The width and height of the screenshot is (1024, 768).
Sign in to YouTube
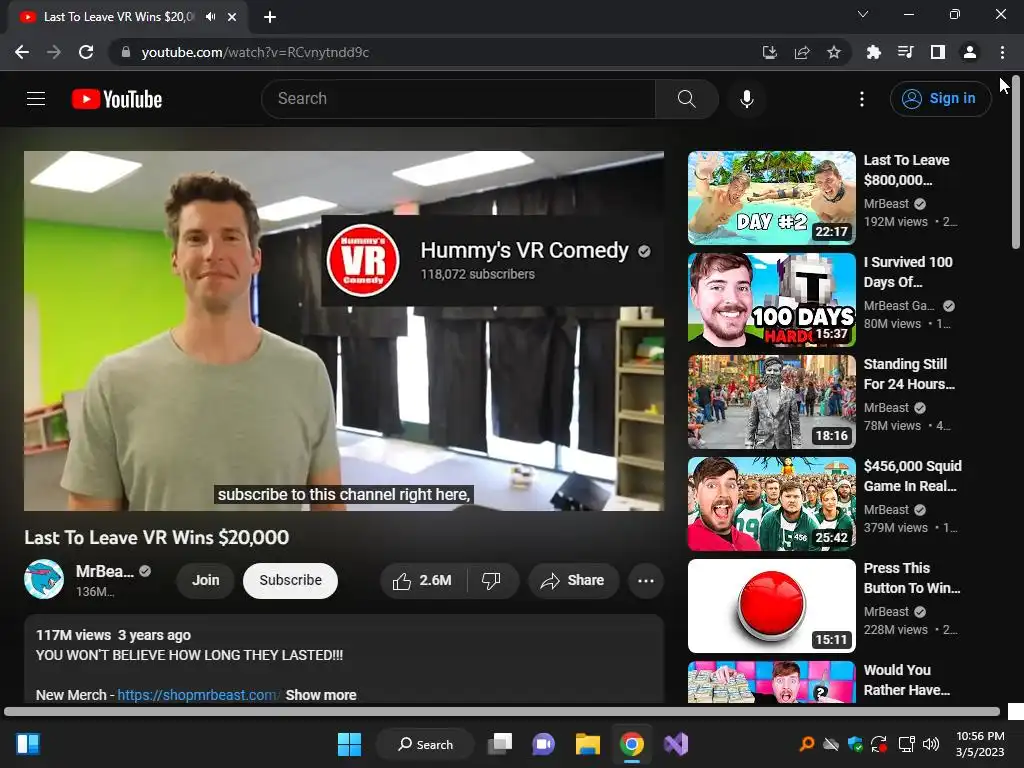click(940, 99)
